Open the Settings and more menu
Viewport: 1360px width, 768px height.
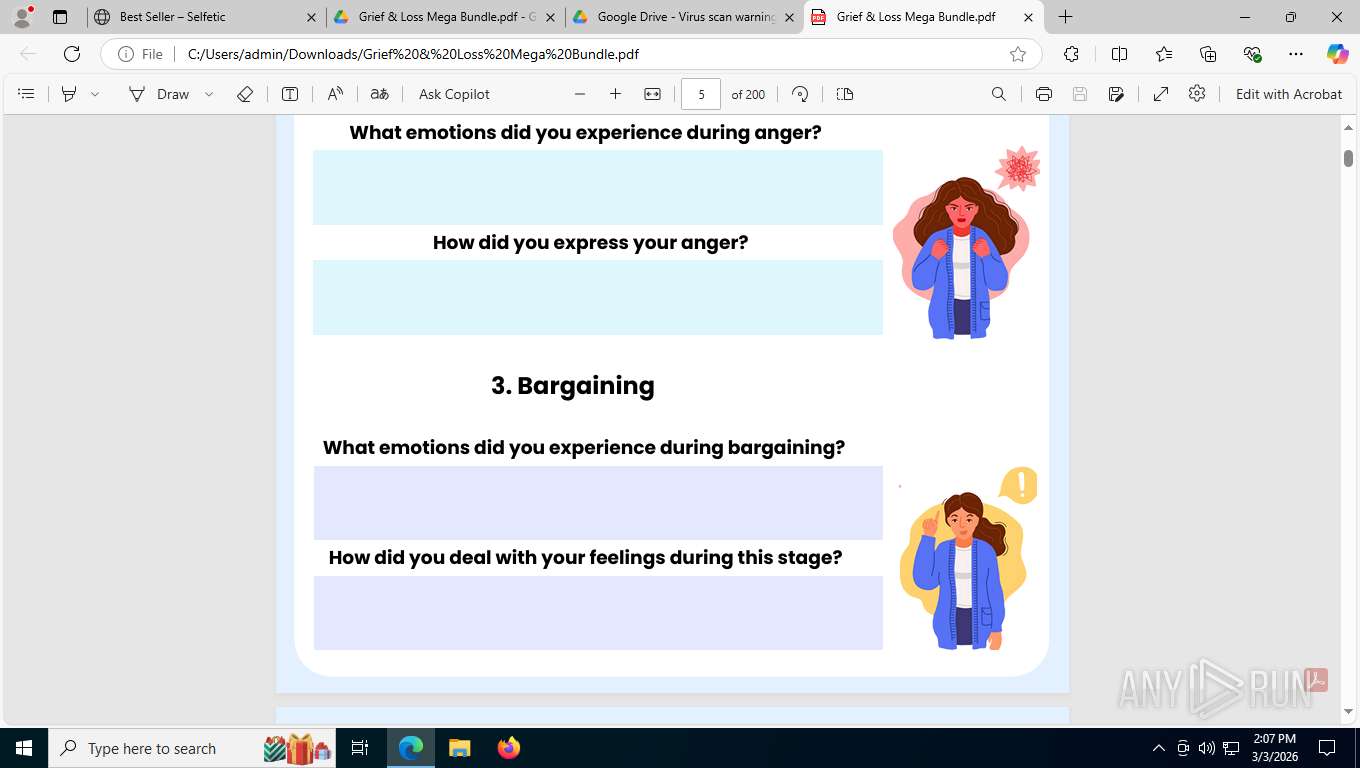point(1296,54)
